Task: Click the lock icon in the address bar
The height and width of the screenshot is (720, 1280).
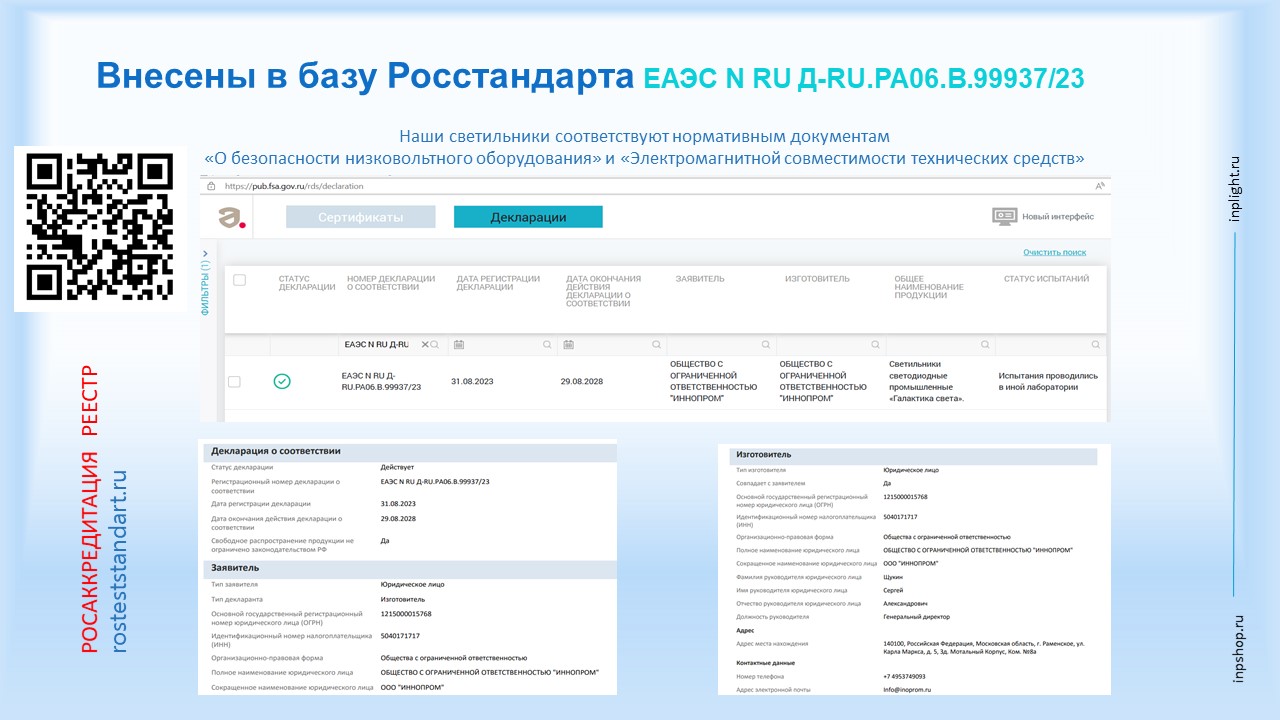Action: click(x=211, y=186)
